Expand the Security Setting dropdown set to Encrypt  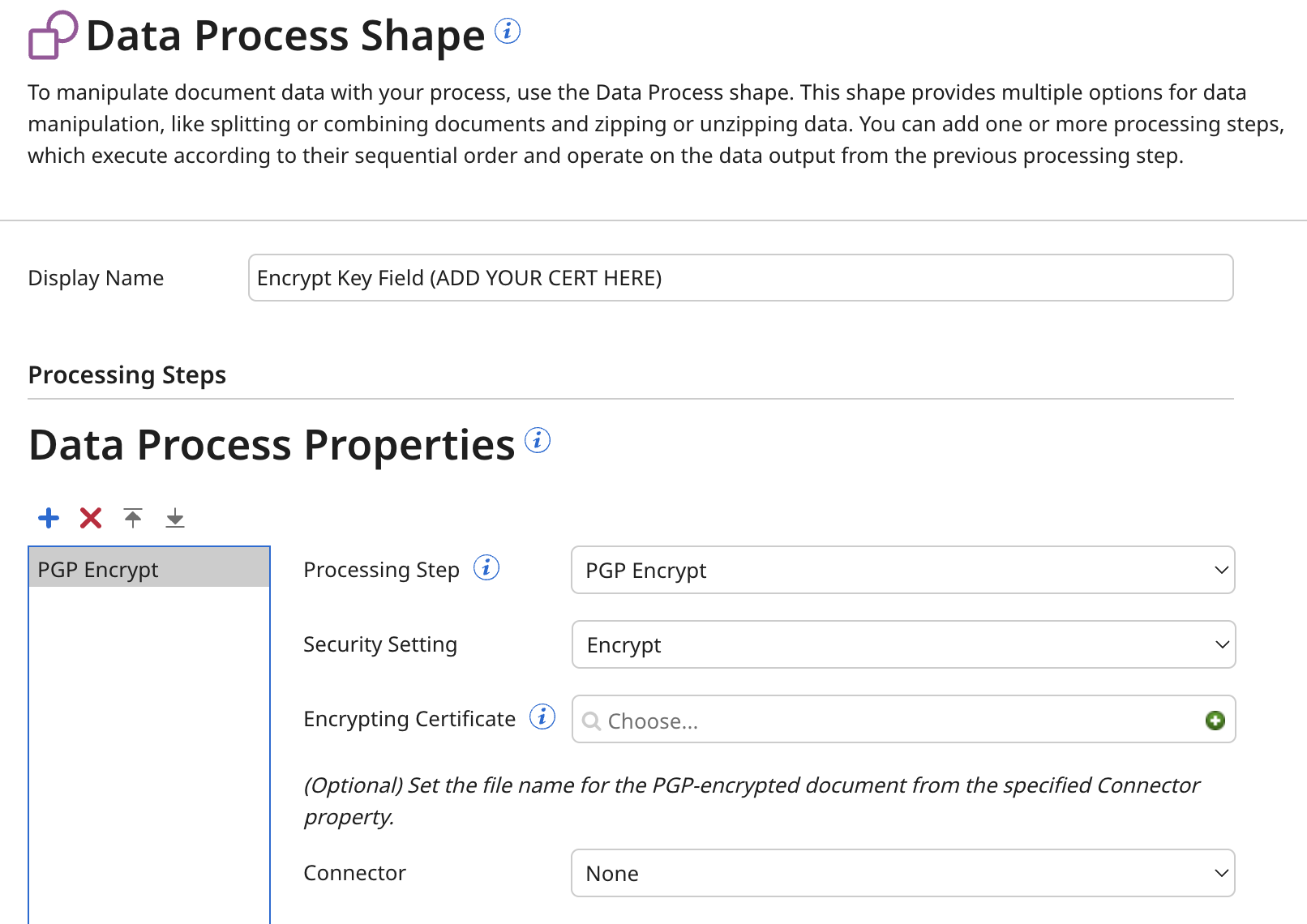point(902,644)
